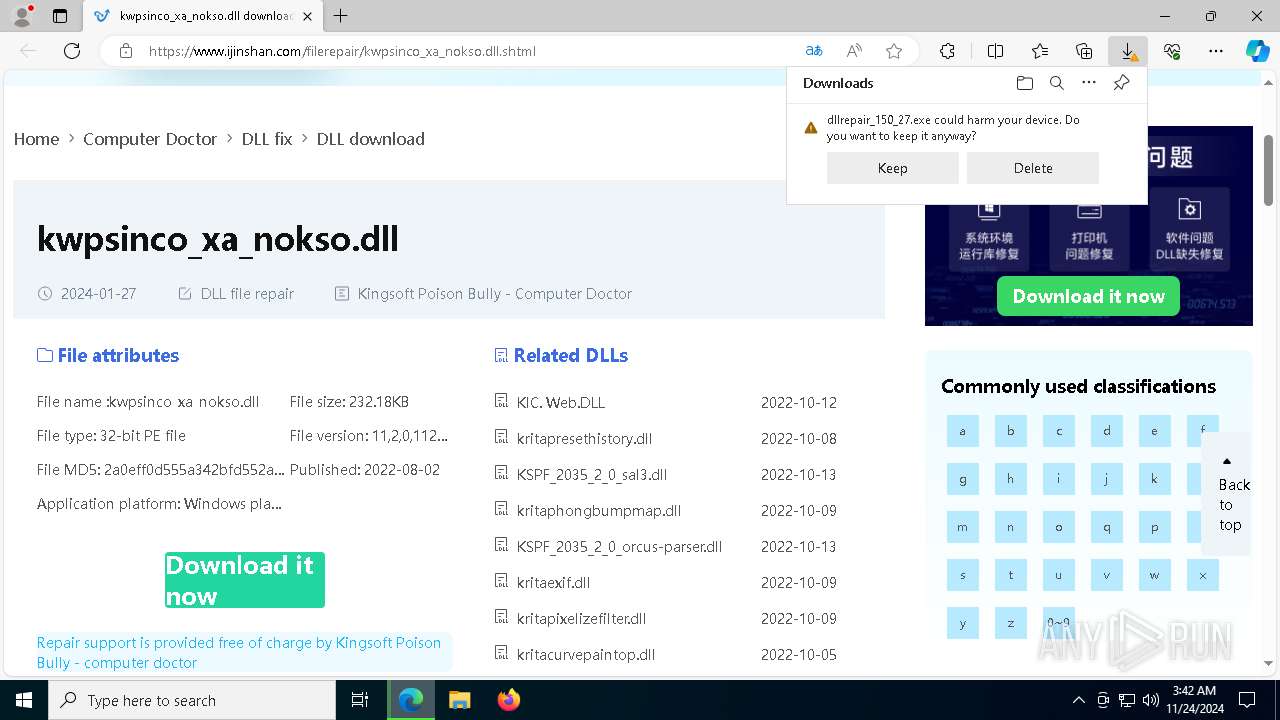Select classification letter a
Image resolution: width=1280 pixels, height=720 pixels.
tap(963, 431)
